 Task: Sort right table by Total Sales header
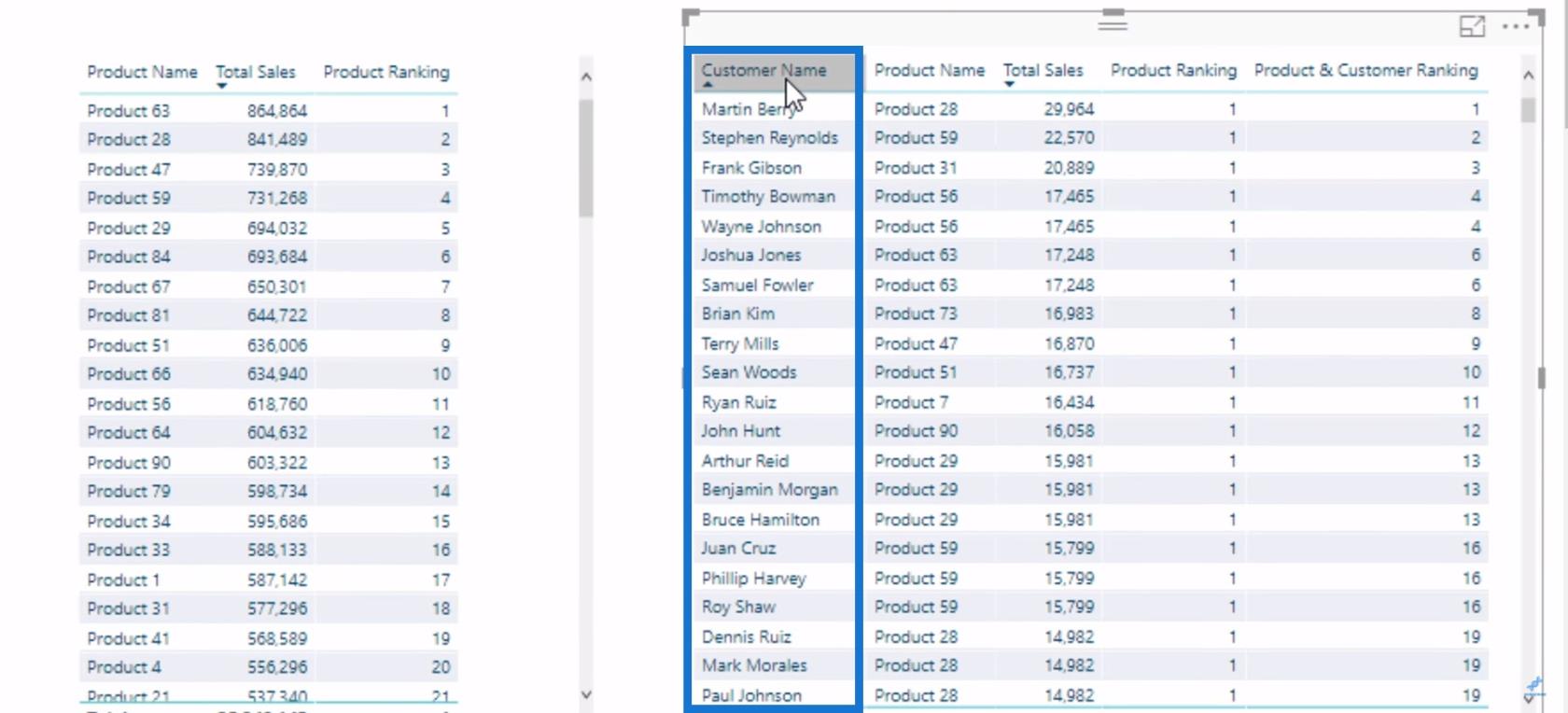pos(1043,71)
